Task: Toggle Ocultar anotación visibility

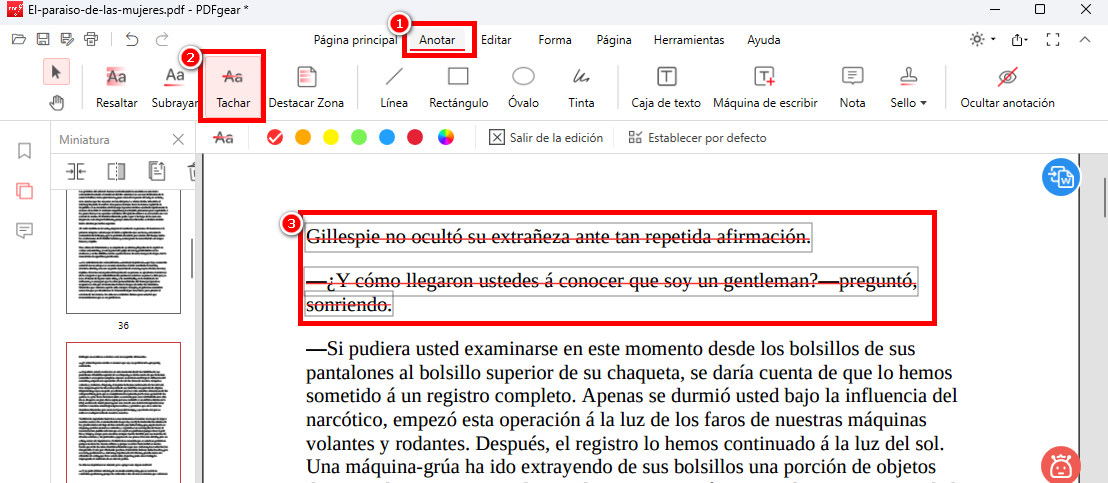Action: pyautogui.click(x=1007, y=87)
